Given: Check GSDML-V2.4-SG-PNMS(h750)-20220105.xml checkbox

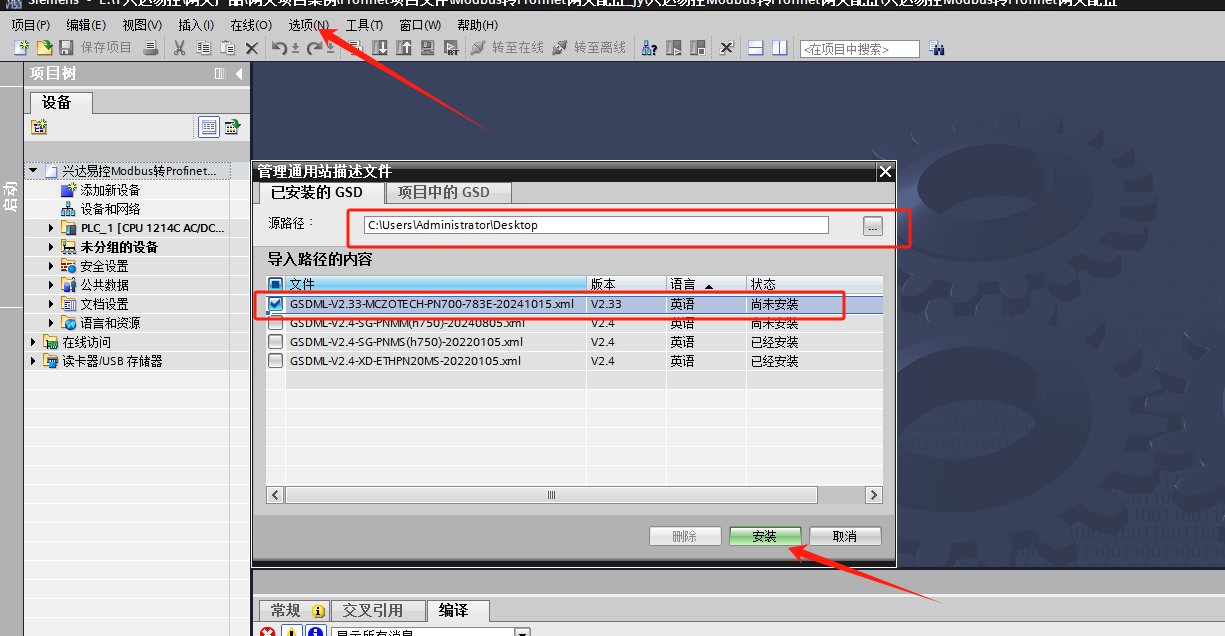Looking at the screenshot, I should 276,342.
